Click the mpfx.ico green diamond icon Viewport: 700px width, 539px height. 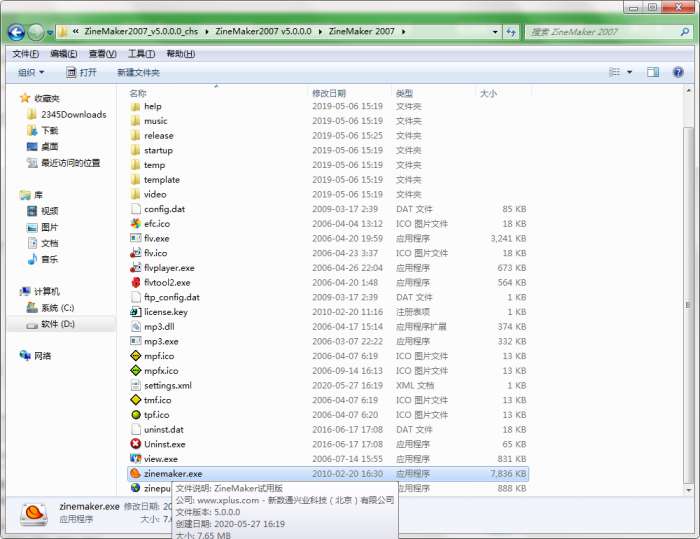pyautogui.click(x=136, y=371)
